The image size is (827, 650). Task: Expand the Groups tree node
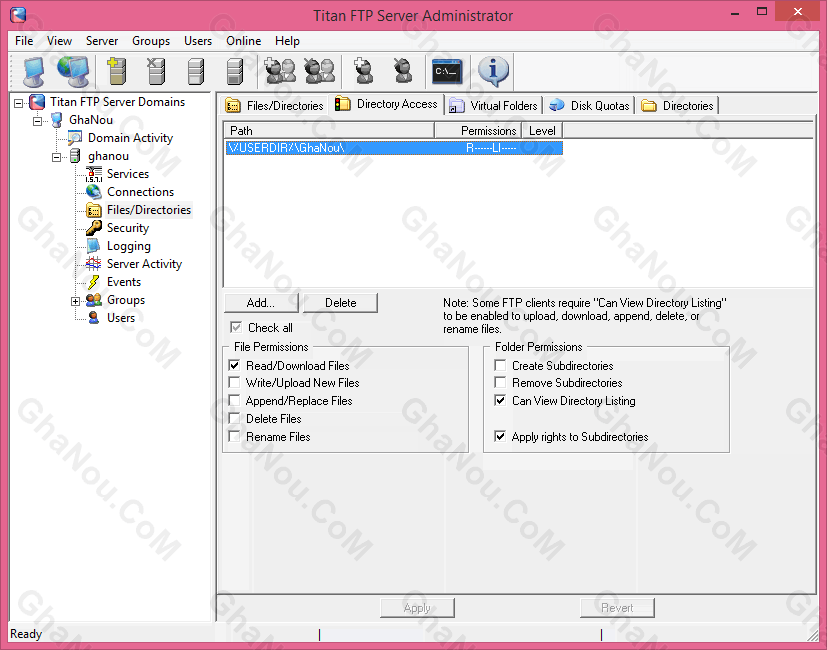pyautogui.click(x=75, y=301)
